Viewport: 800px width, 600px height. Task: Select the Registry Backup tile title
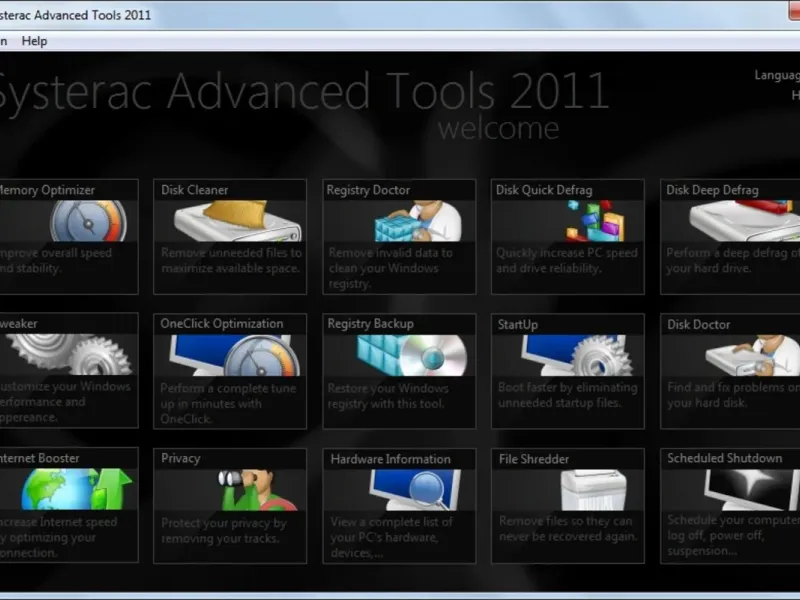pyautogui.click(x=371, y=324)
